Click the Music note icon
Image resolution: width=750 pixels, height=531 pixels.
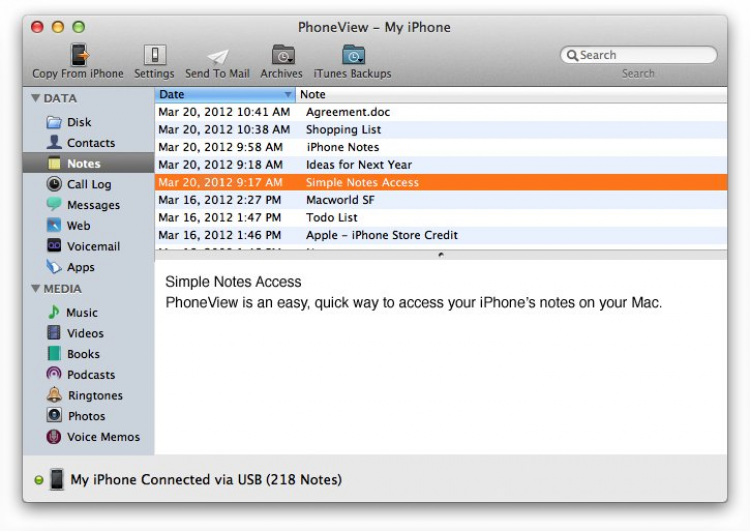tap(54, 312)
